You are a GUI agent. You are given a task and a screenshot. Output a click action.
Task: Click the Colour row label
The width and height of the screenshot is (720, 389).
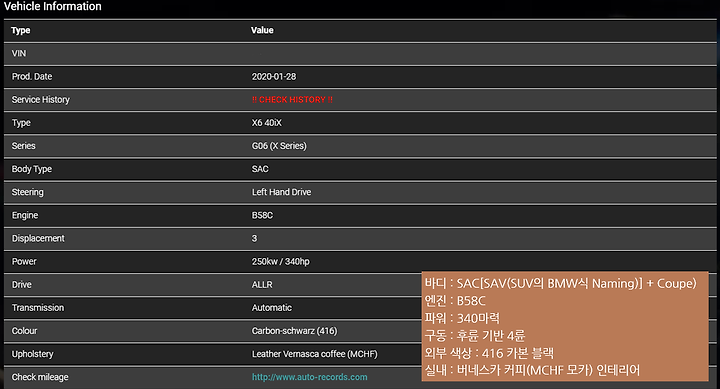(x=24, y=331)
